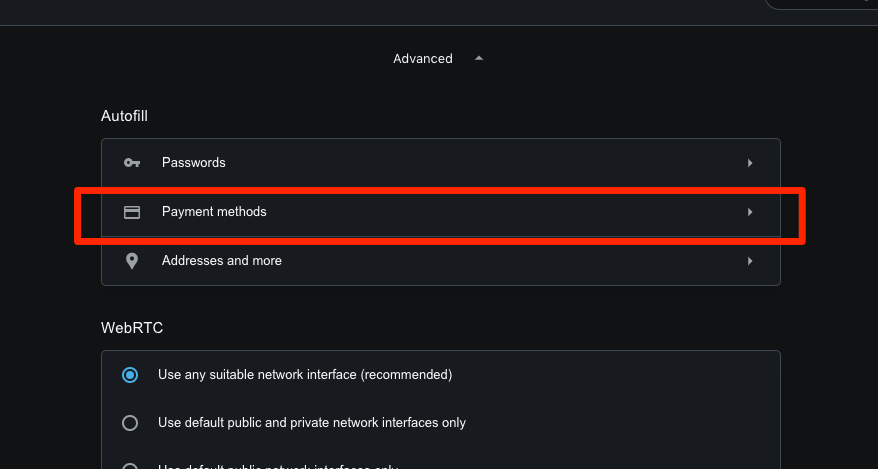Expand Payment methods via its right arrow
The height and width of the screenshot is (469, 878).
(x=750, y=212)
